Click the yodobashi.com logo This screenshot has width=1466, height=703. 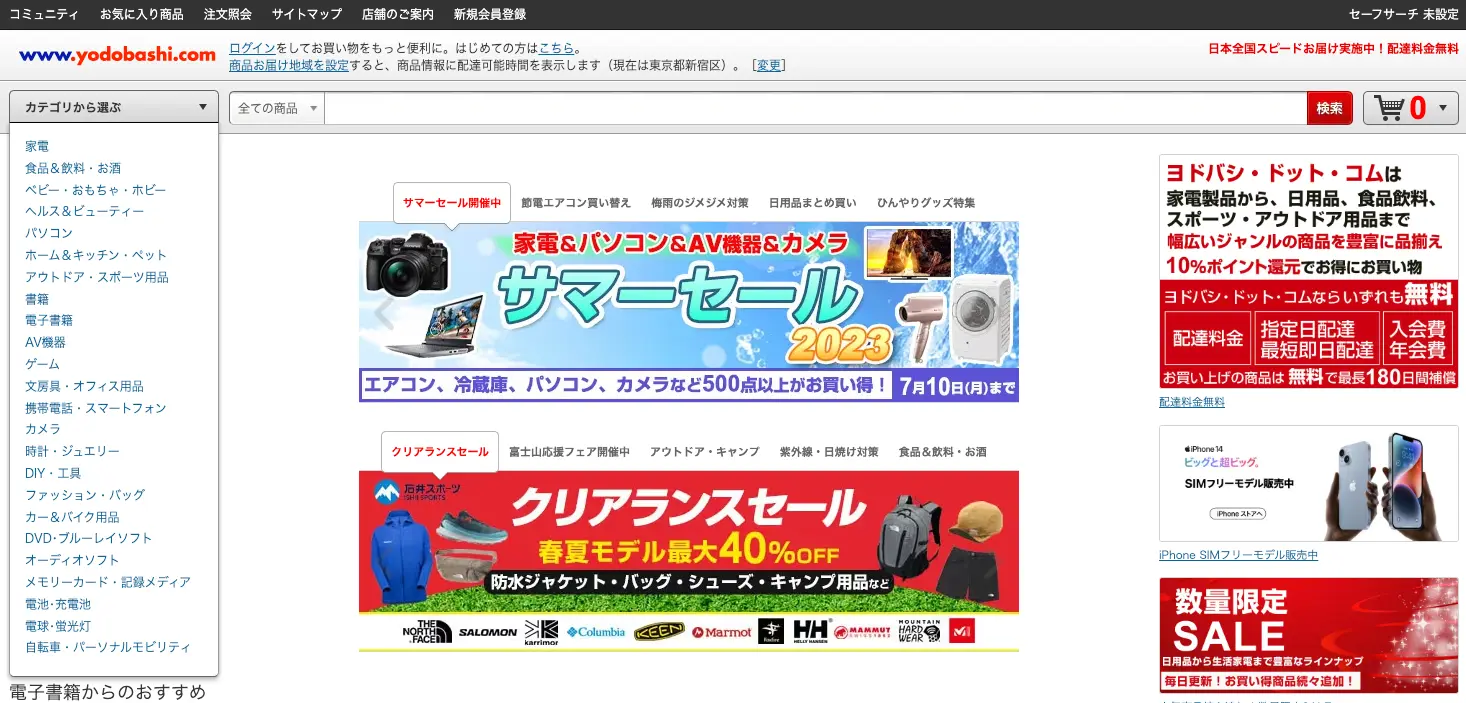point(117,55)
